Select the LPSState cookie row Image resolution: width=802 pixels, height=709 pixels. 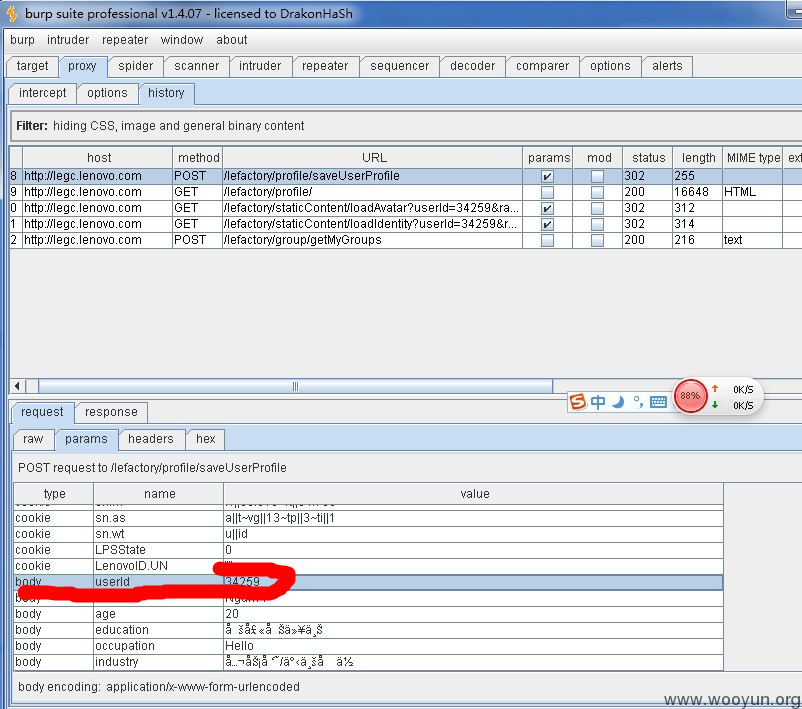point(368,550)
